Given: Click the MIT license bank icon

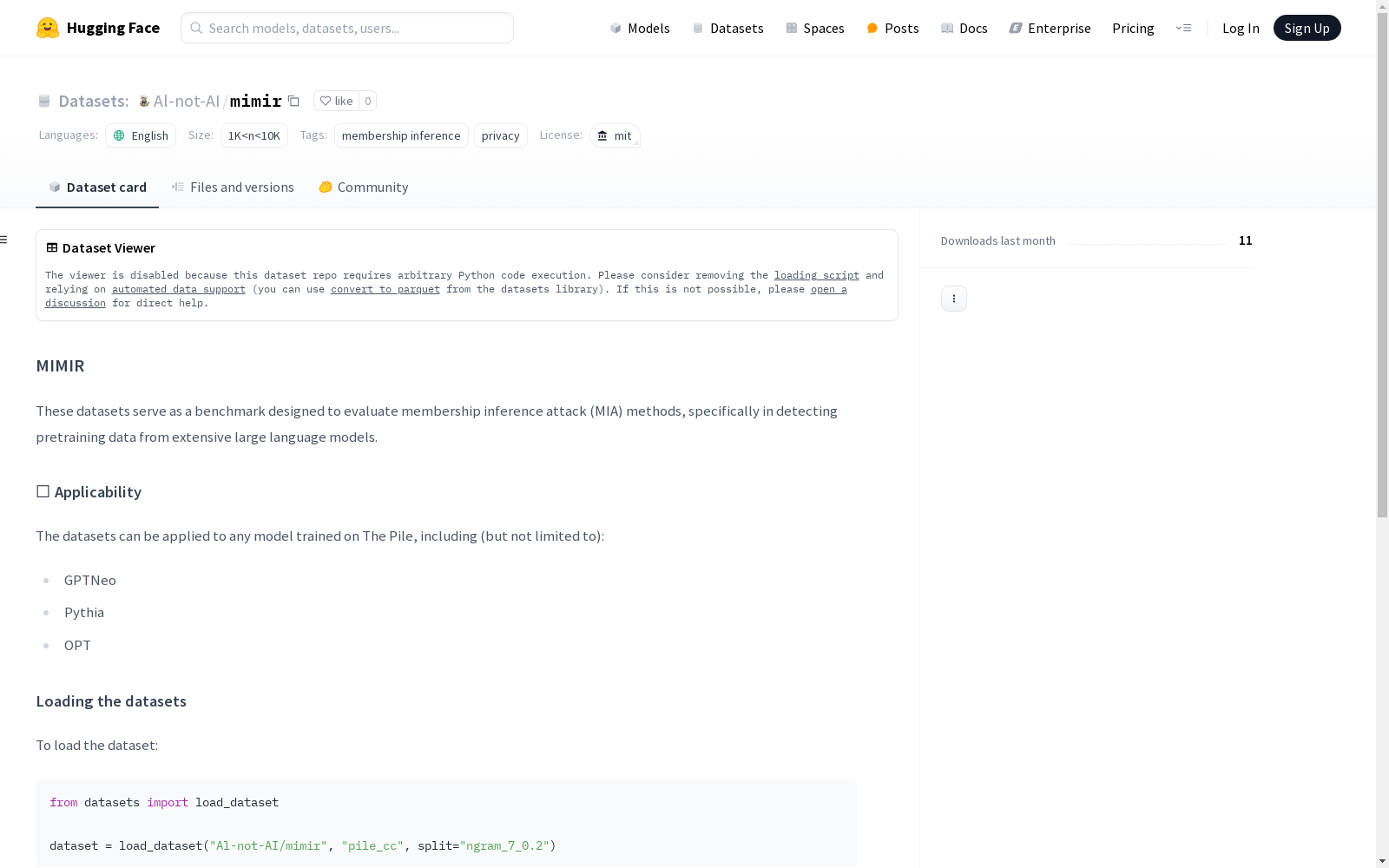Looking at the screenshot, I should [602, 135].
